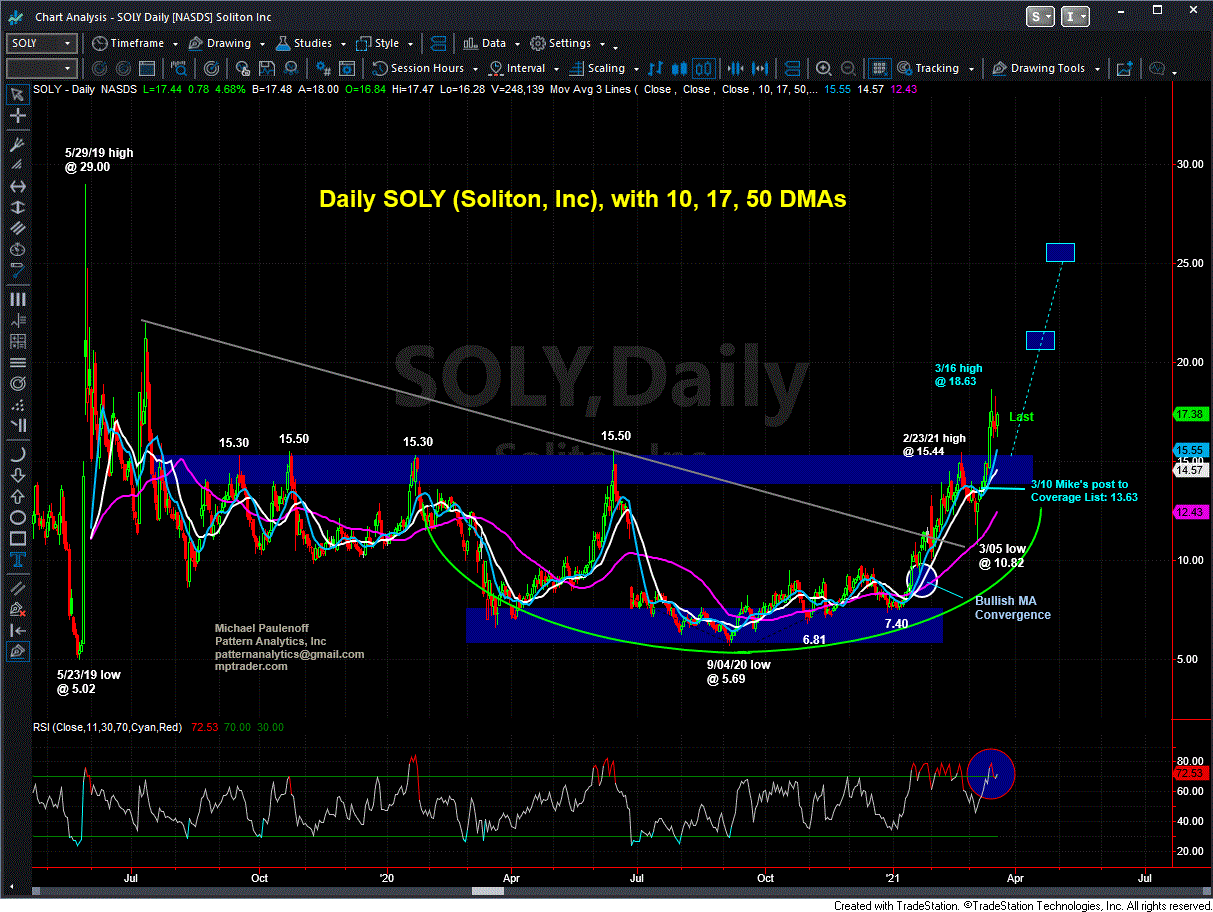Image resolution: width=1213 pixels, height=912 pixels.
Task: Toggle the grid display button
Action: (x=879, y=68)
